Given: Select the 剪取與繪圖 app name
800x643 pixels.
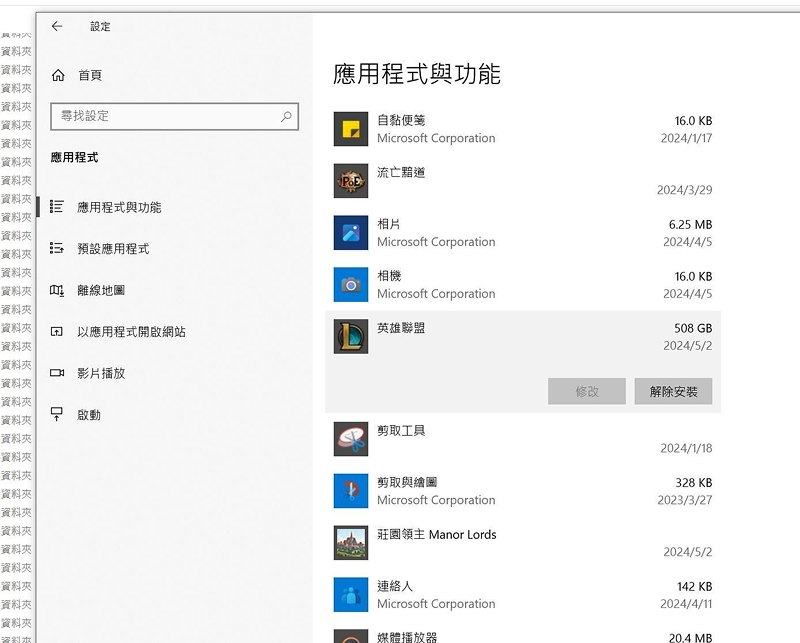Looking at the screenshot, I should (x=407, y=482).
